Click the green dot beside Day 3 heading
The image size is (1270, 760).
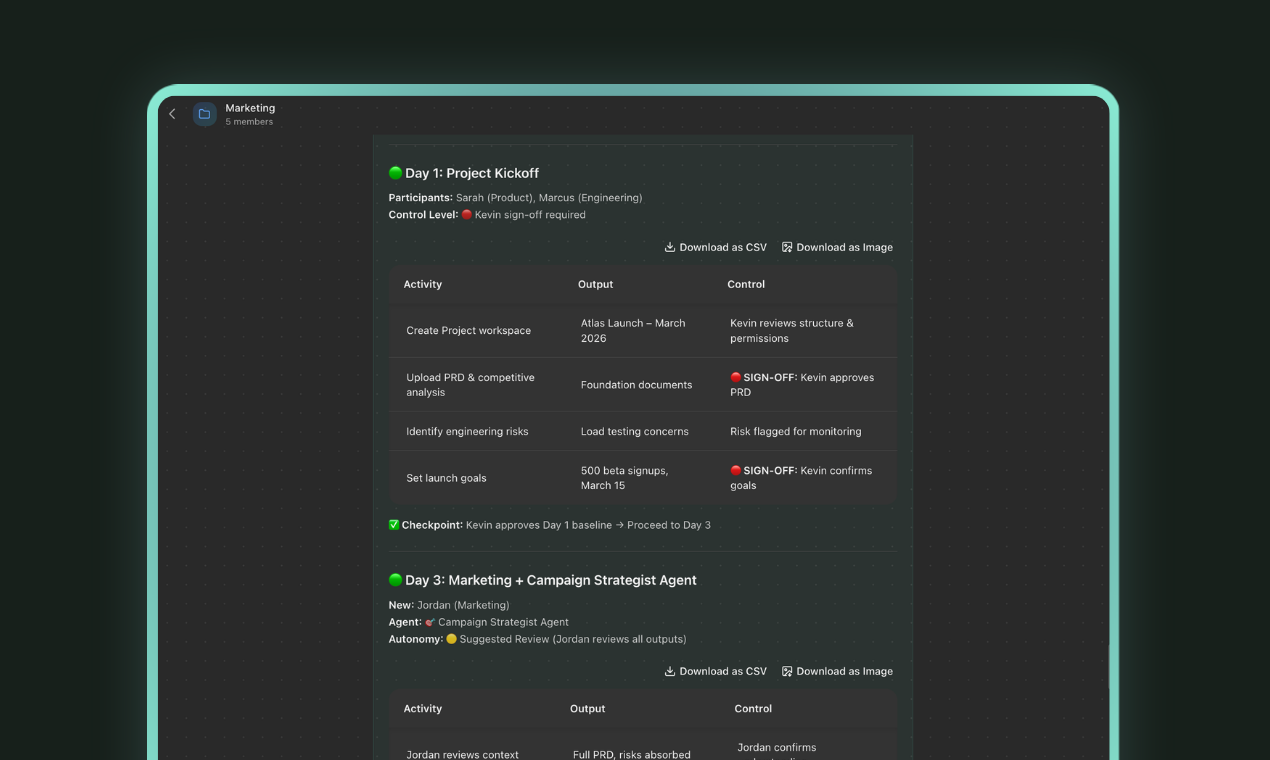[394, 579]
